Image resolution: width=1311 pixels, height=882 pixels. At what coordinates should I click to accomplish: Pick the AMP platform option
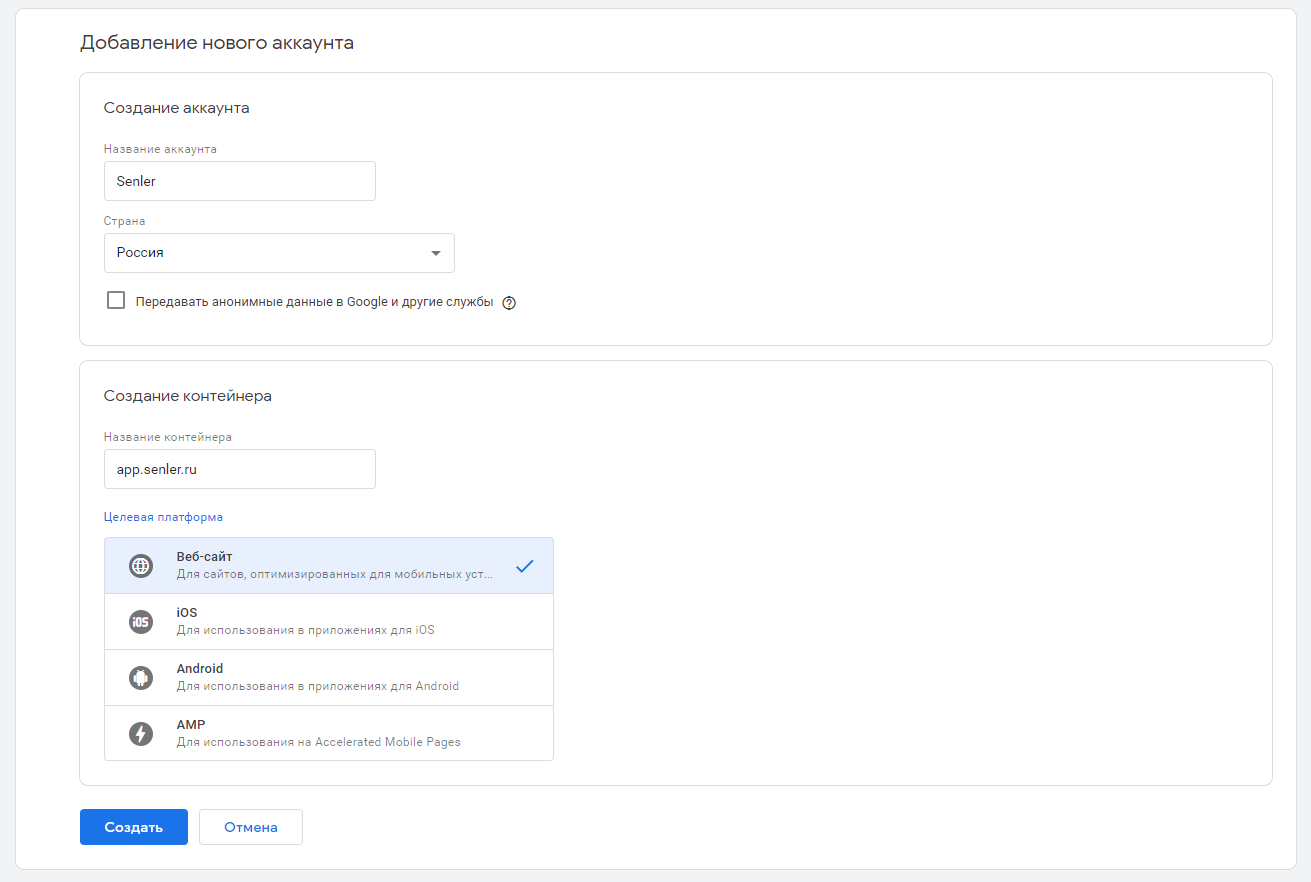coord(330,734)
